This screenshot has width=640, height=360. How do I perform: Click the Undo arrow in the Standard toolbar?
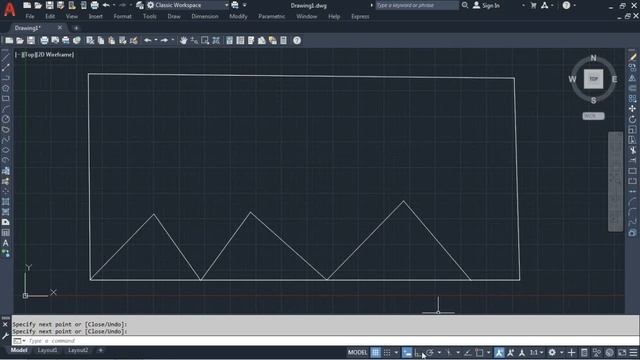pos(148,40)
